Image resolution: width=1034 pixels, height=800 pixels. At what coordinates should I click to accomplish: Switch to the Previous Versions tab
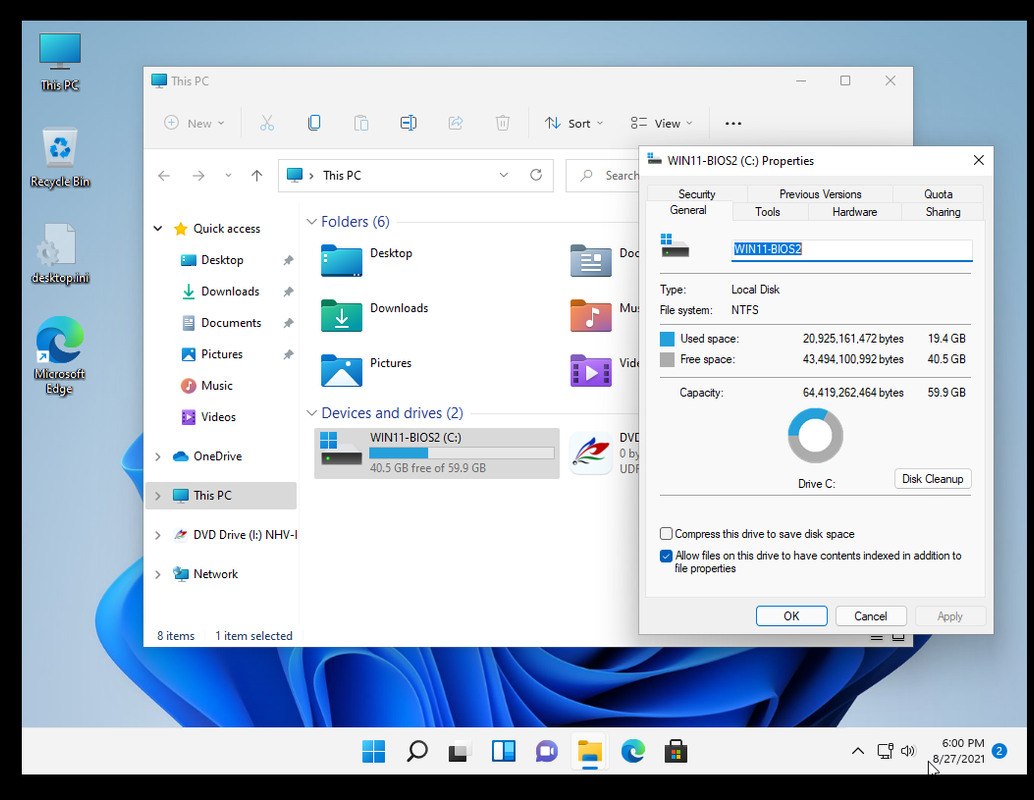click(820, 194)
